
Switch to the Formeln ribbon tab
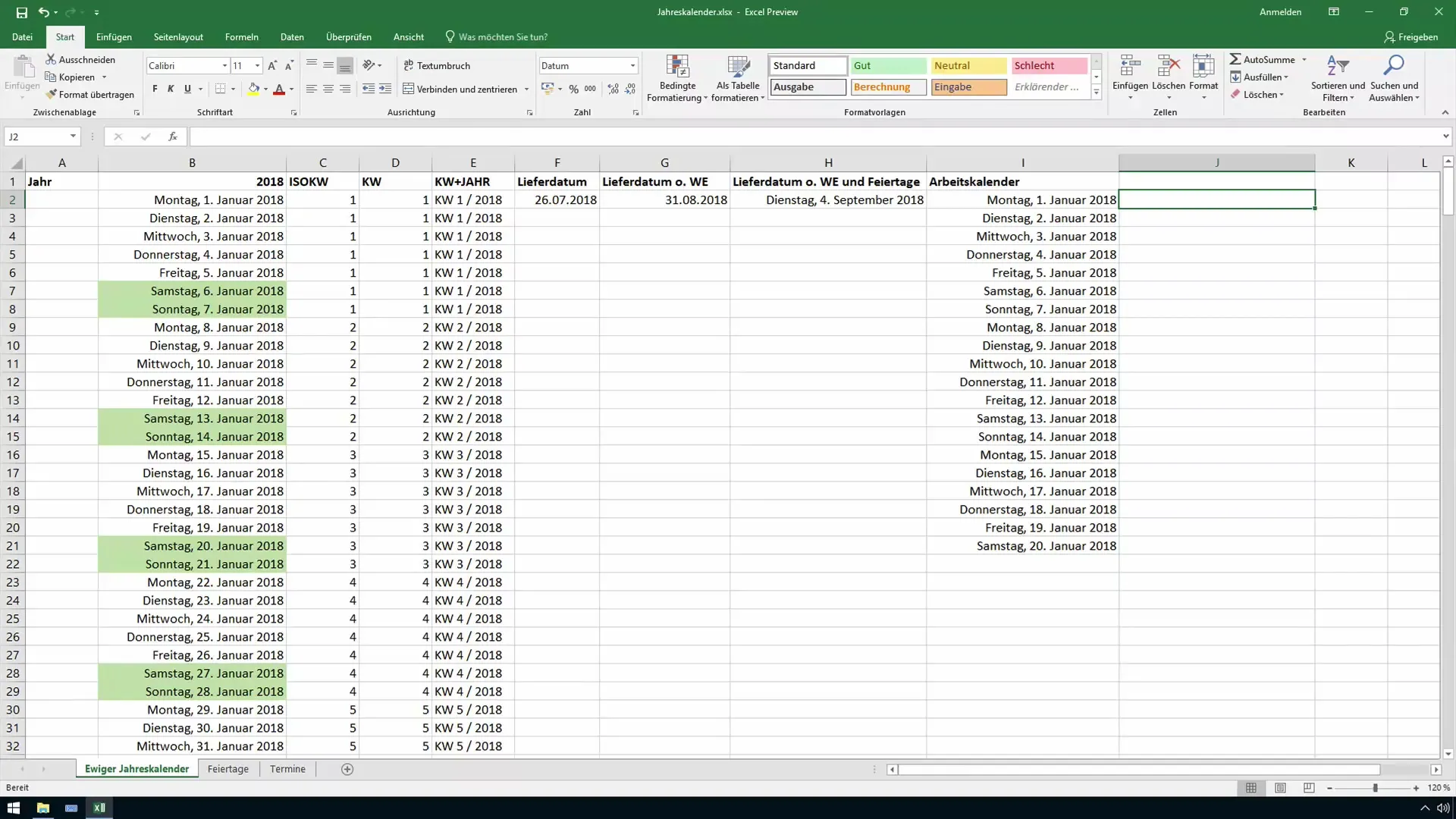coord(241,36)
